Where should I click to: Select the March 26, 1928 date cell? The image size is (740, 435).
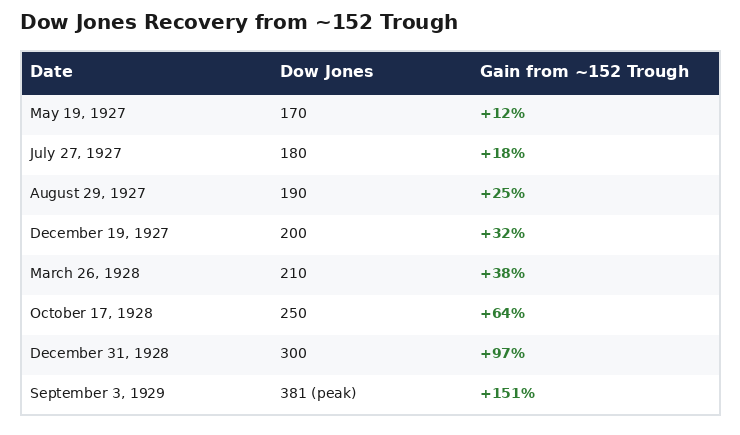[85, 274]
